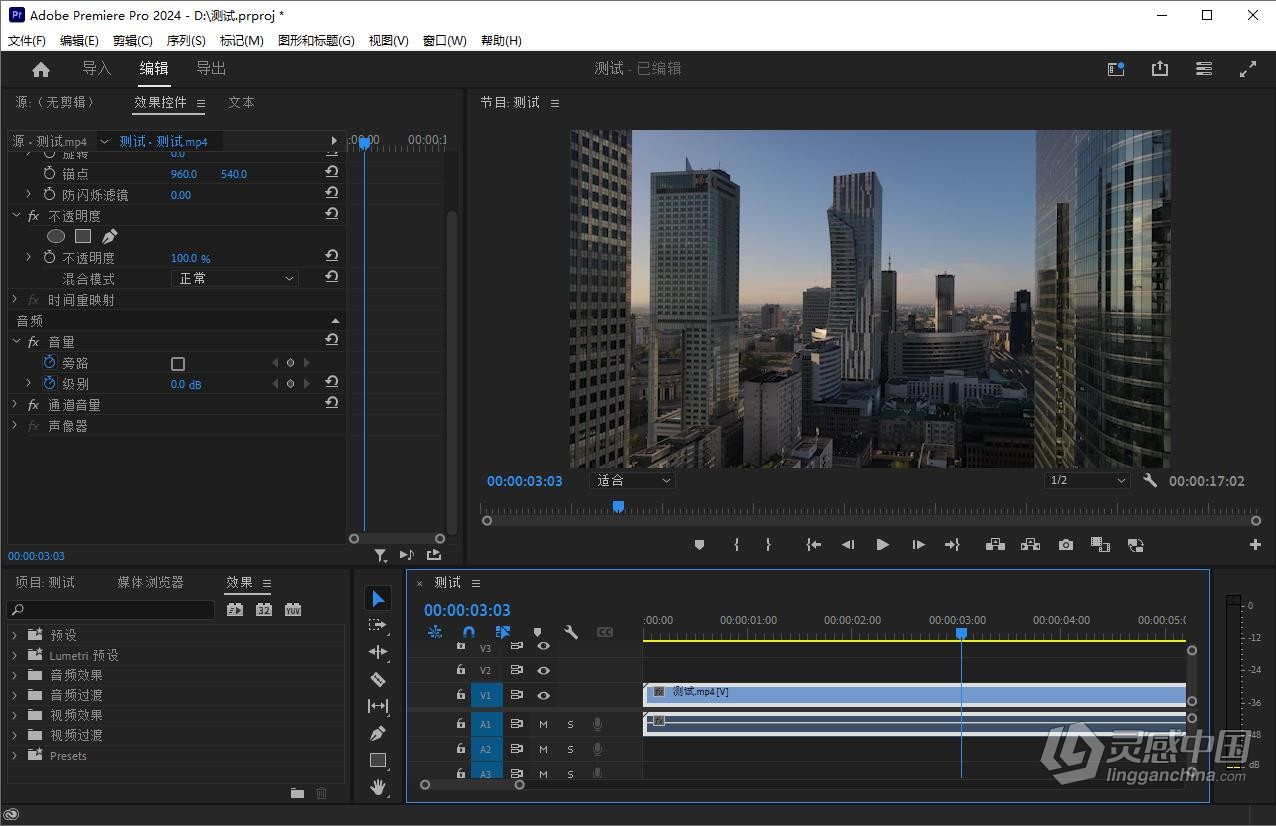This screenshot has height=826, width=1276.
Task: Click the Lift button
Action: [x=995, y=545]
